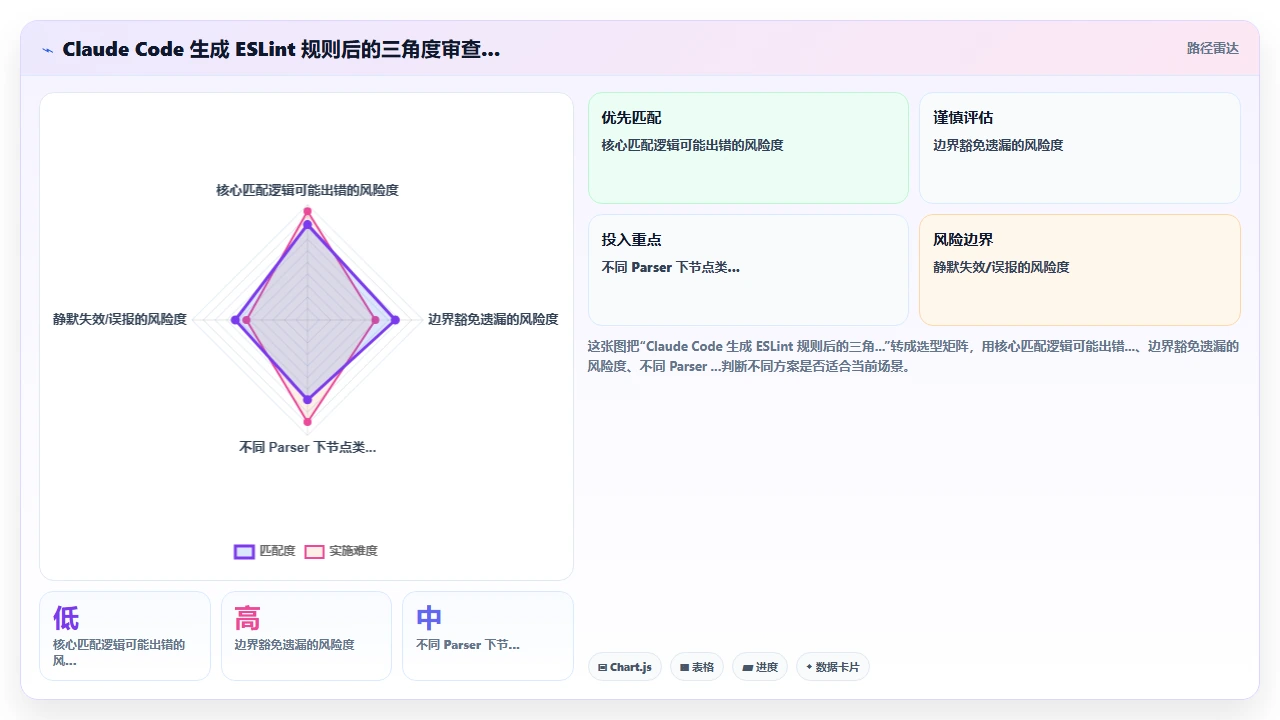Select the 进度 tag

coord(760,667)
